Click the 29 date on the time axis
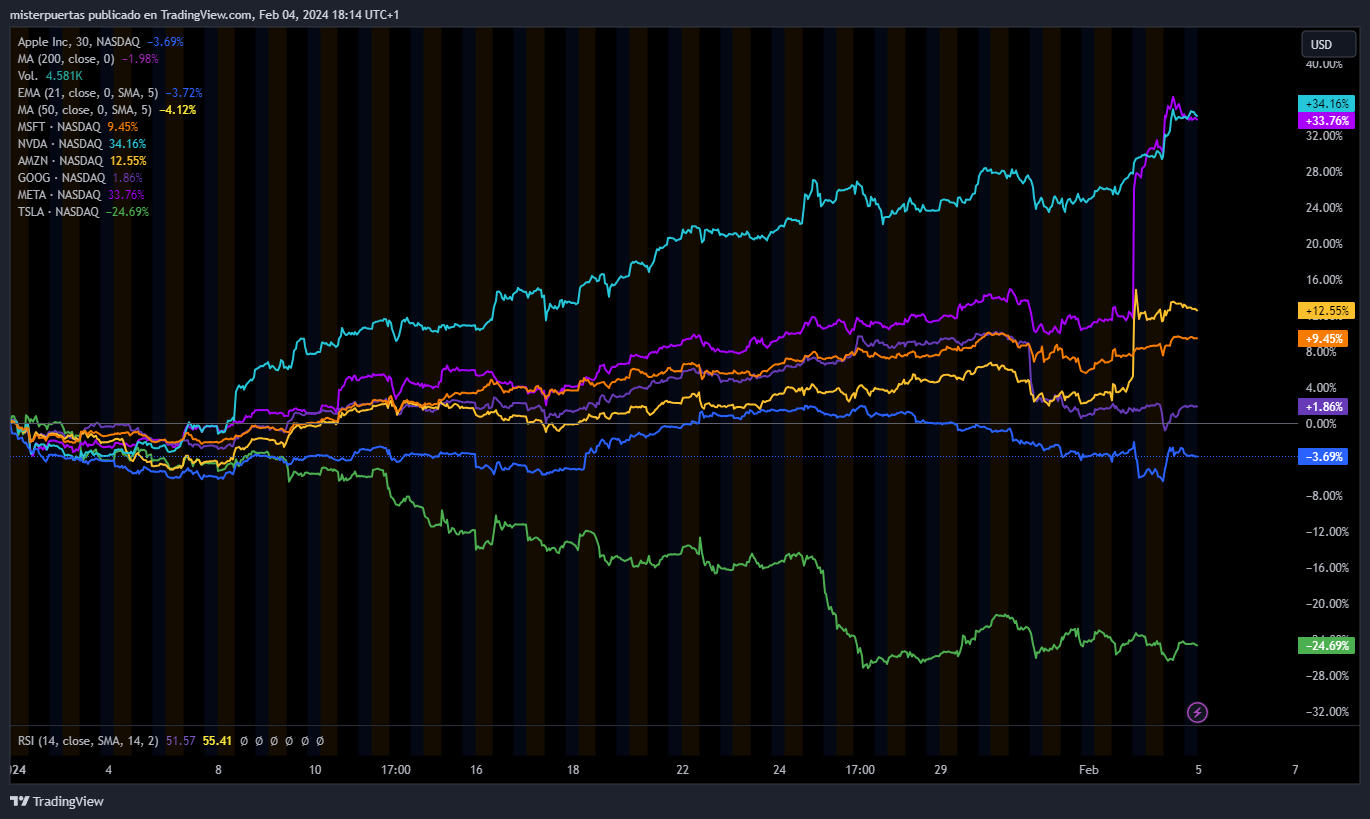1370x819 pixels. (x=940, y=770)
